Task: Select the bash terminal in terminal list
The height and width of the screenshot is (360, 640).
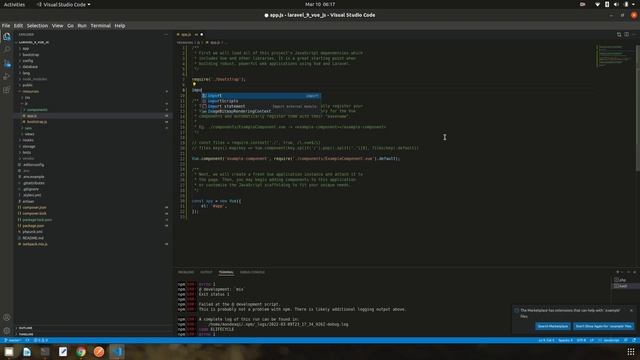Action: (624, 286)
